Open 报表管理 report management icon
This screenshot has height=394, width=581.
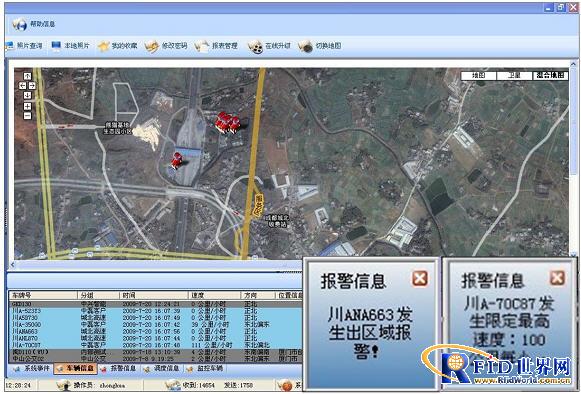click(202, 46)
